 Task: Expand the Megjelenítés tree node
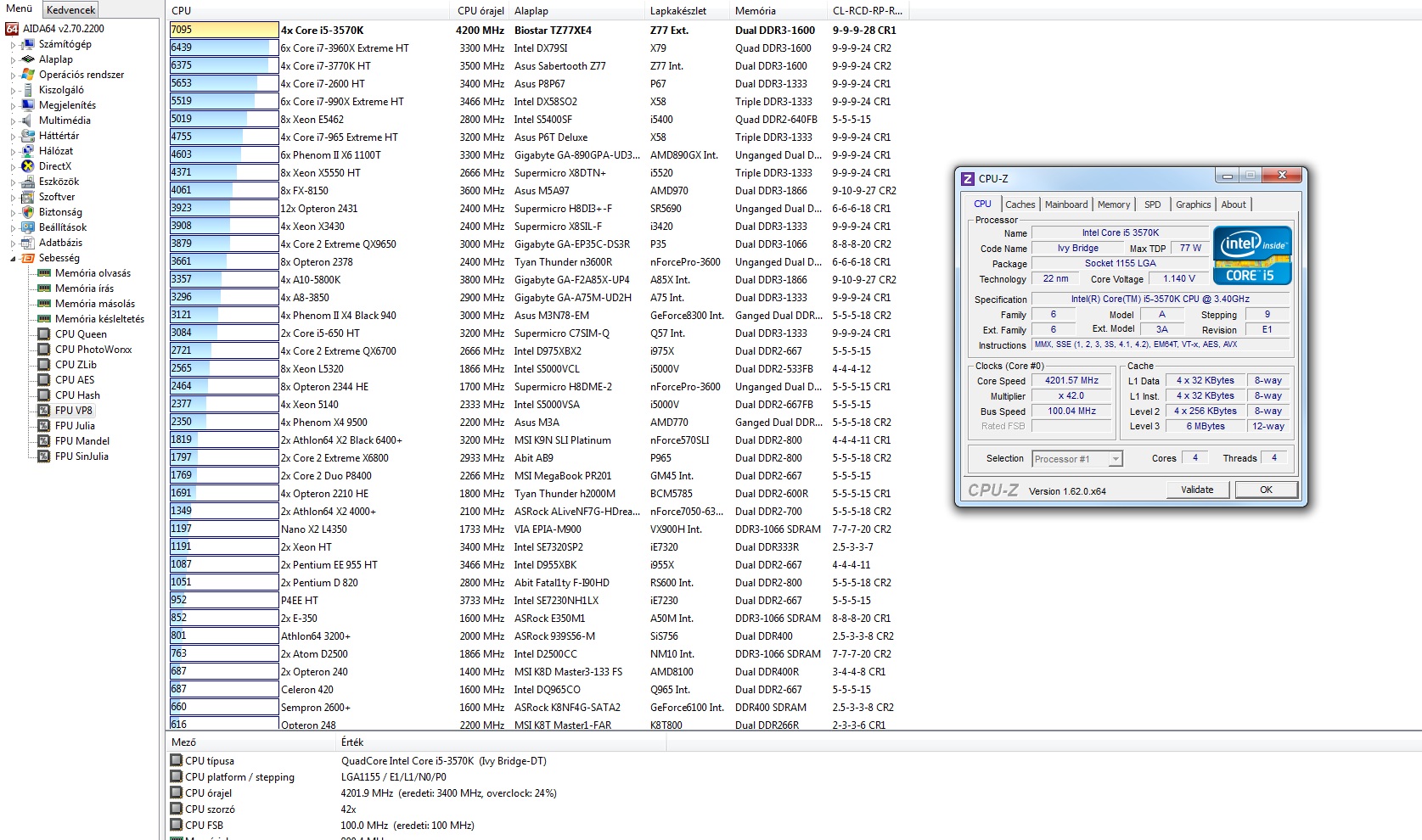[13, 105]
